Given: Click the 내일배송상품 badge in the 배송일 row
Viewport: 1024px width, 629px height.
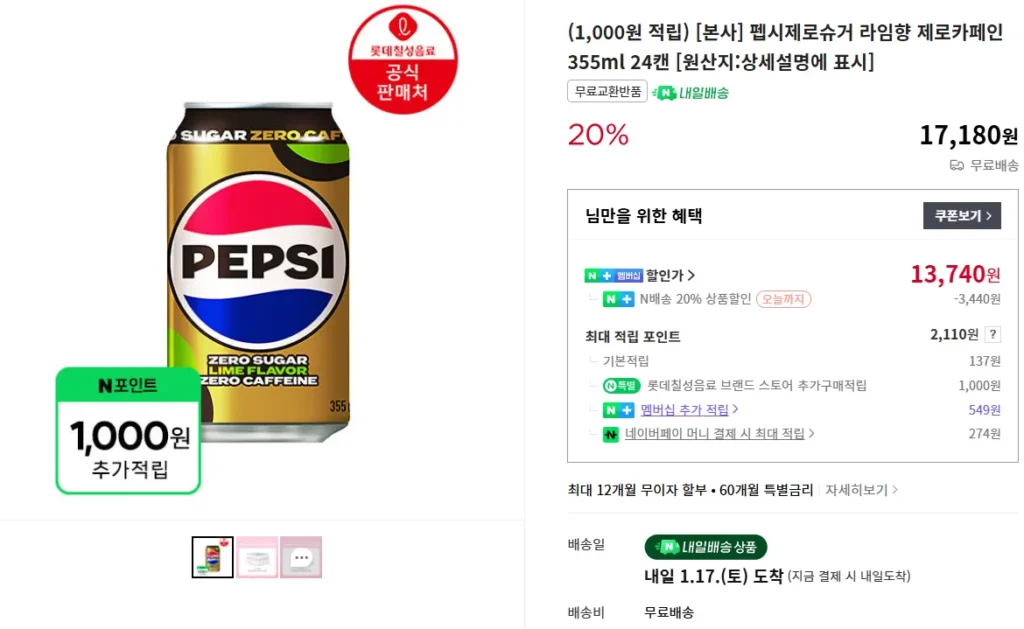Looking at the screenshot, I should point(706,547).
